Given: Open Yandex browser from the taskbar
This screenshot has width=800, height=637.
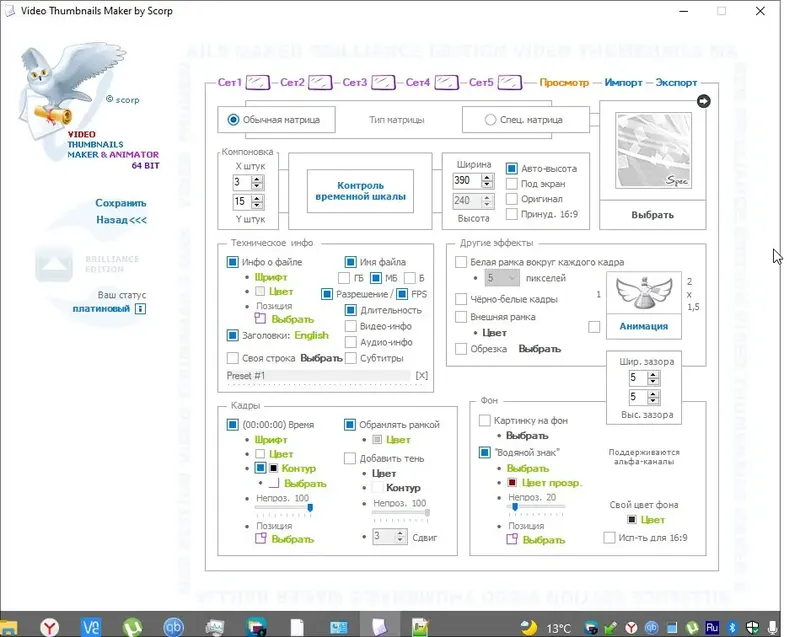Looking at the screenshot, I should (49, 627).
